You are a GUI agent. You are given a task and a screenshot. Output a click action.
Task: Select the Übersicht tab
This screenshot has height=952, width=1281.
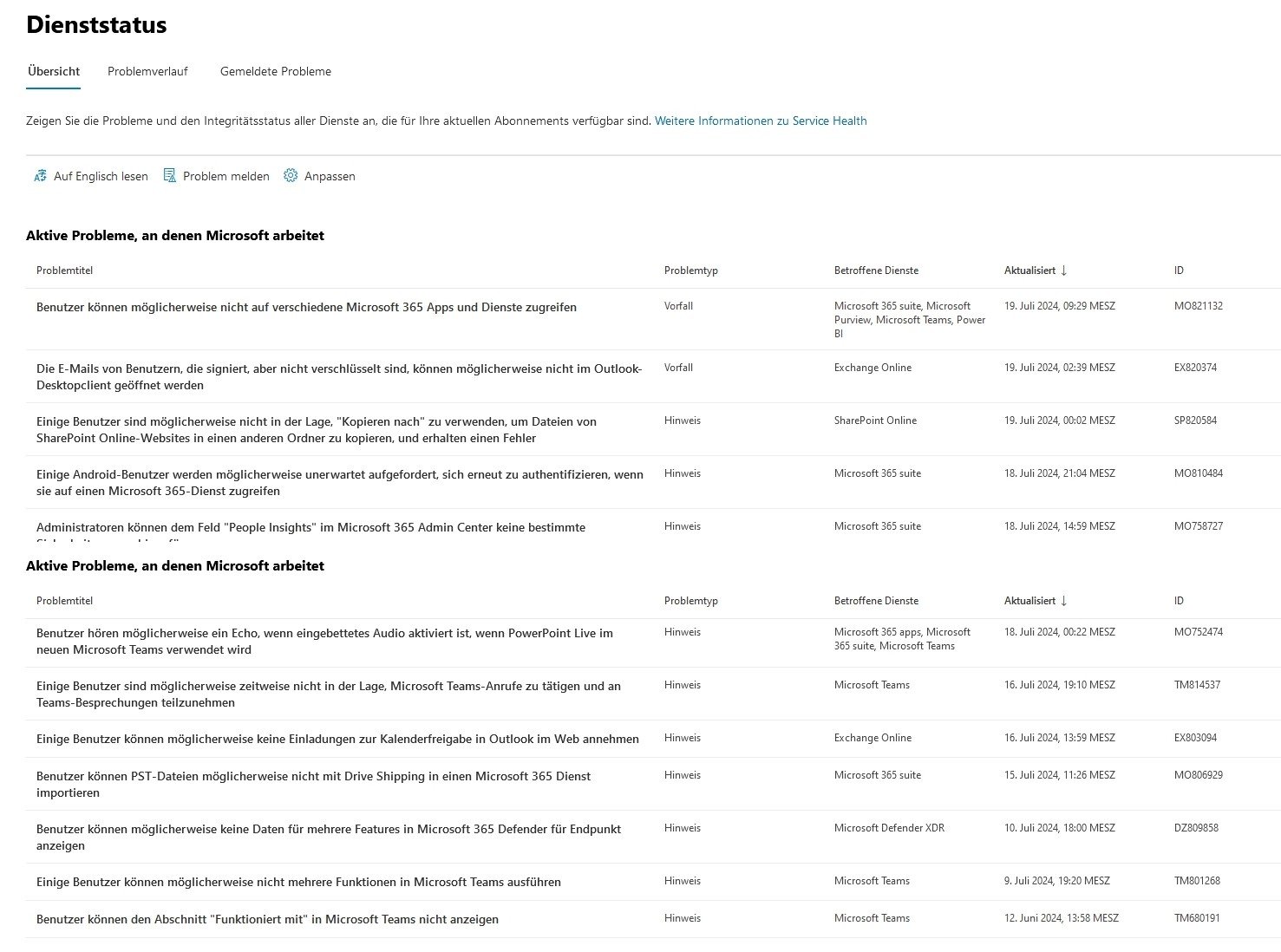click(54, 71)
